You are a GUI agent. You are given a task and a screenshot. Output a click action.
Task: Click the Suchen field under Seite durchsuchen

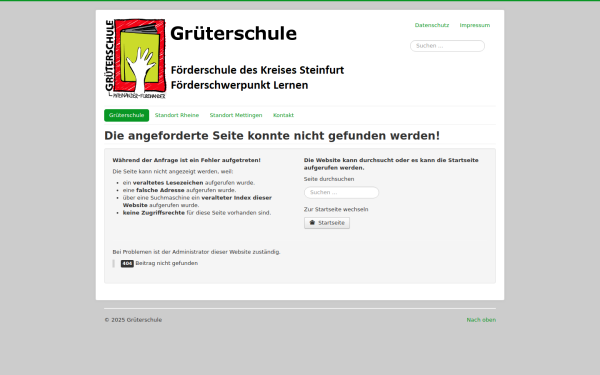tap(341, 192)
